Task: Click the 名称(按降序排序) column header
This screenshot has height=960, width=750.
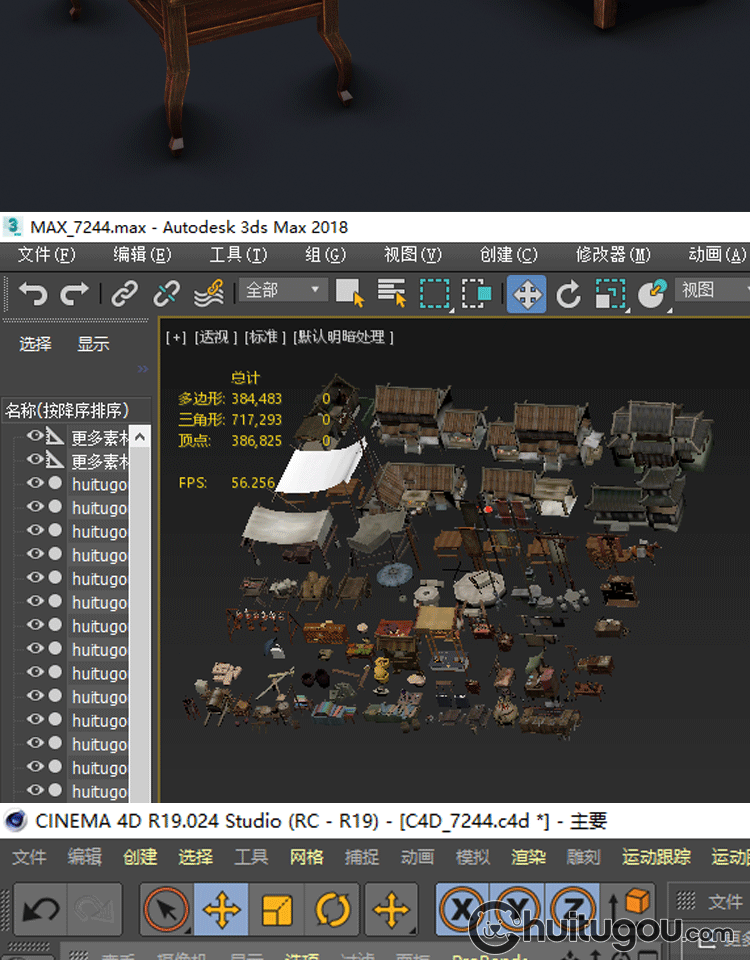Action: coord(67,410)
